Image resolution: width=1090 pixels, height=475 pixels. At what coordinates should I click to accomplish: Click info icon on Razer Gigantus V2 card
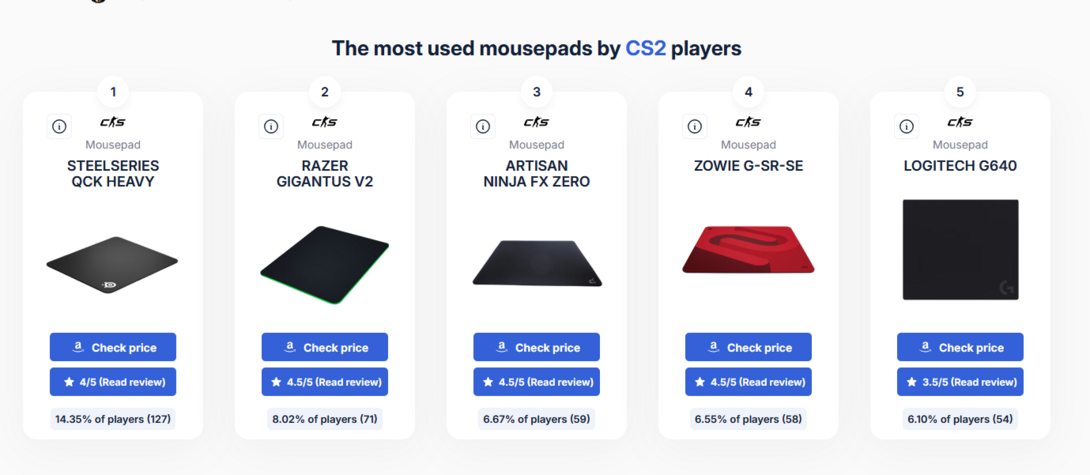click(271, 126)
